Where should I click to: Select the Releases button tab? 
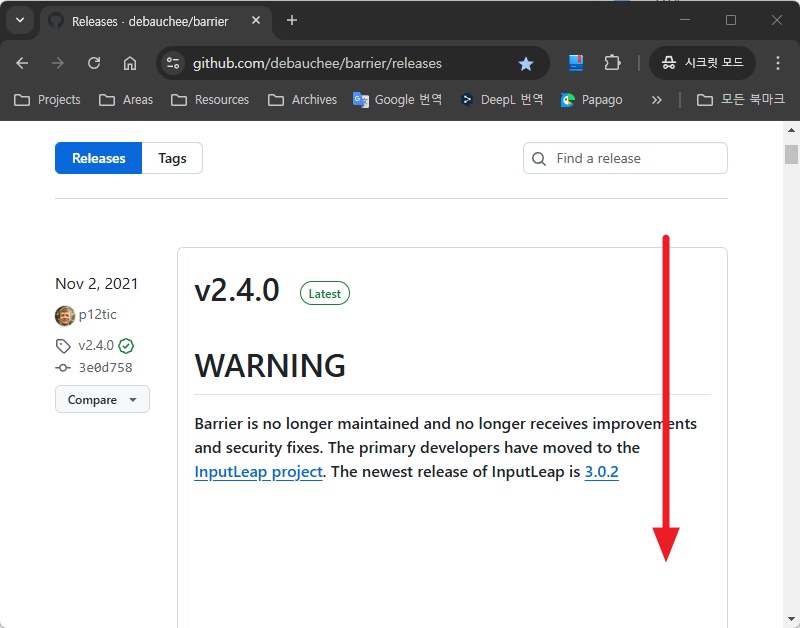click(x=98, y=158)
